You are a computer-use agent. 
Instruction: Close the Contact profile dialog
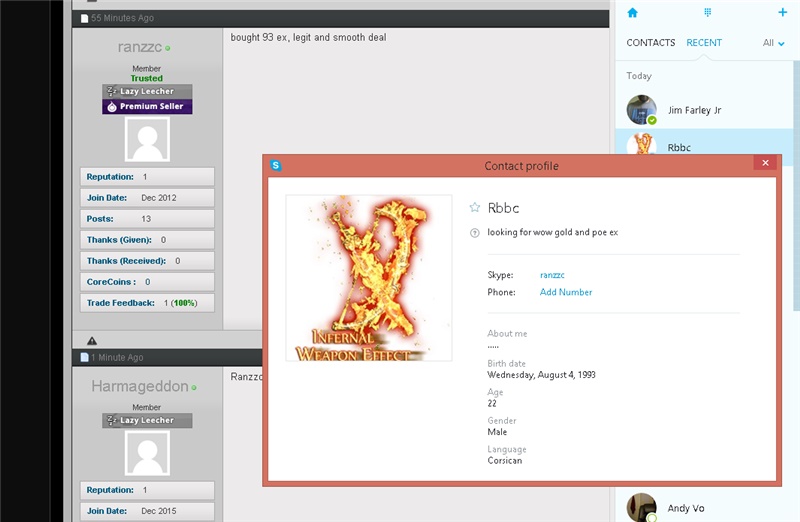pos(765,163)
